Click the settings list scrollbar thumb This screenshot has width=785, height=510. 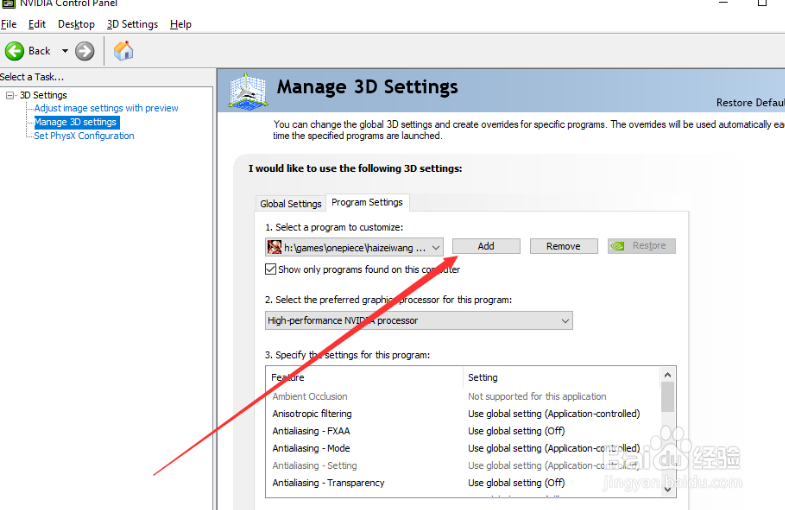(x=667, y=397)
